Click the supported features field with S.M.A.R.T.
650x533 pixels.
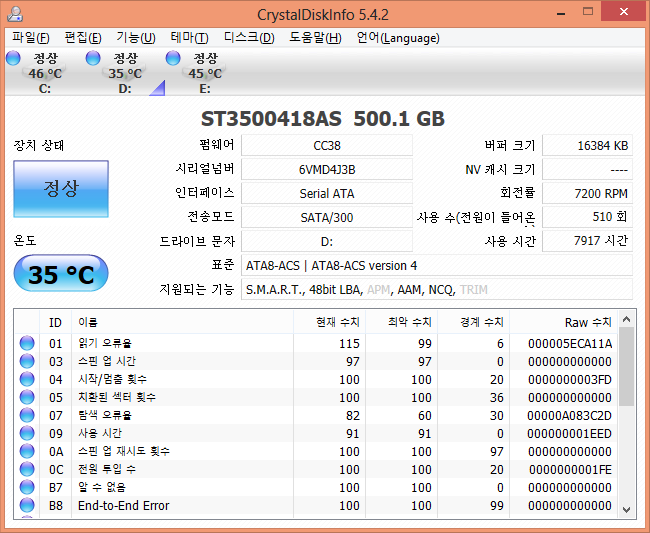click(x=437, y=290)
